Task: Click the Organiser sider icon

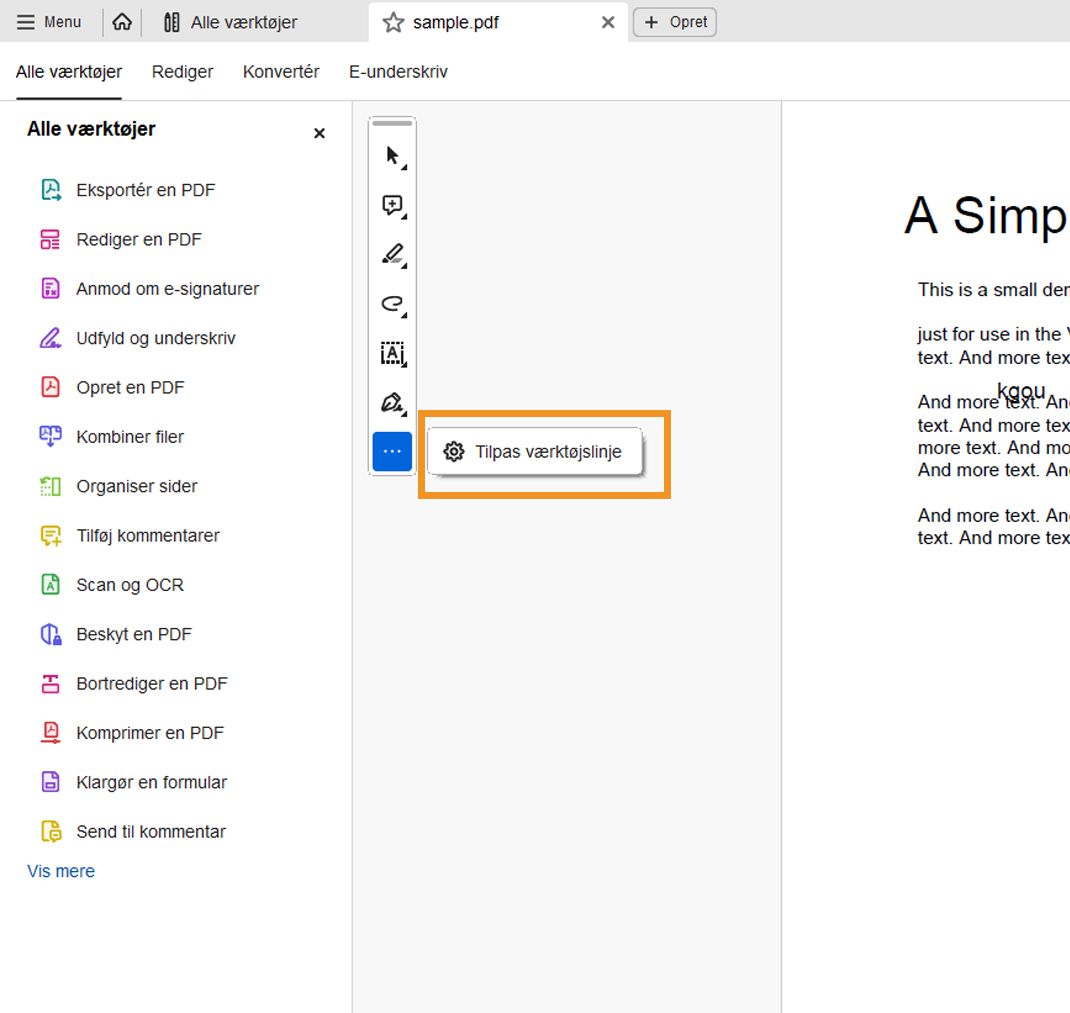Action: (x=50, y=486)
